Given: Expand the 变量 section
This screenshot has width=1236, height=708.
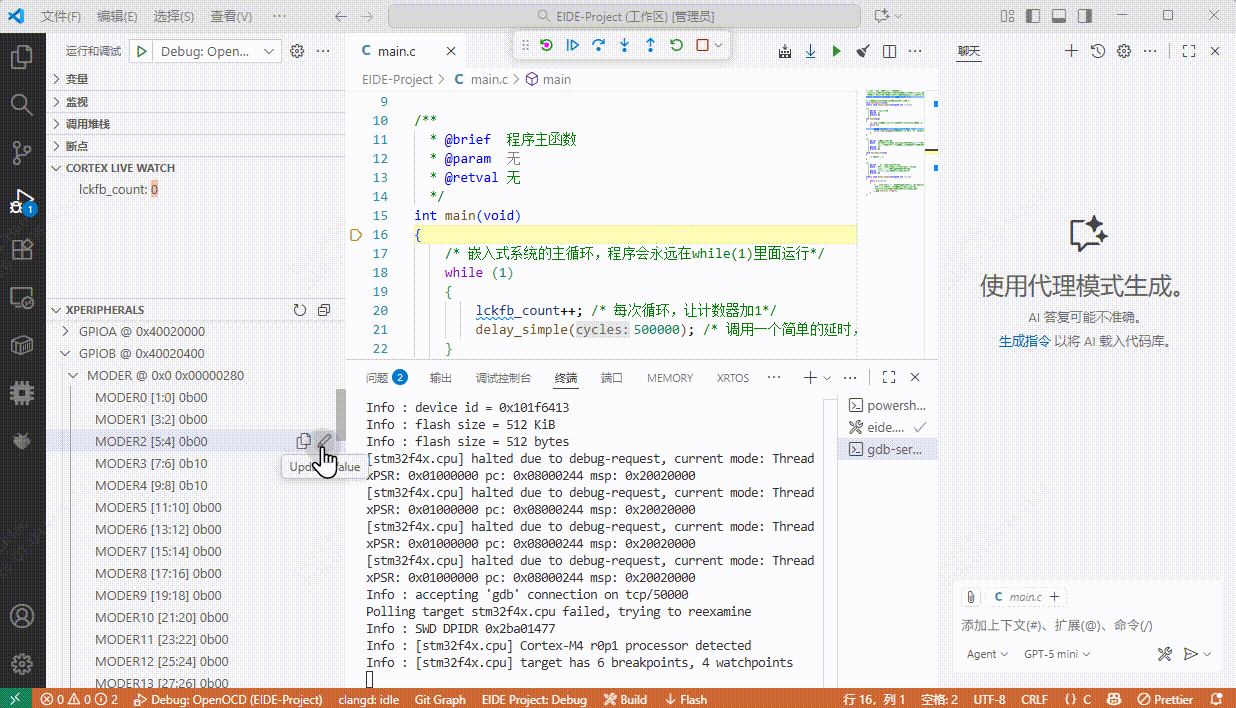Looking at the screenshot, I should (x=77, y=79).
